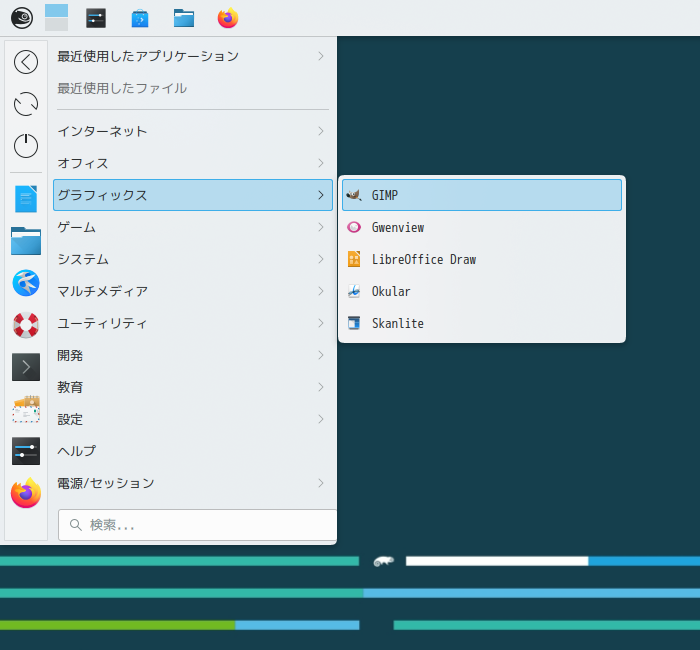700x650 pixels.
Task: Launch LibreOffice Draw from the submenu
Action: tap(482, 259)
